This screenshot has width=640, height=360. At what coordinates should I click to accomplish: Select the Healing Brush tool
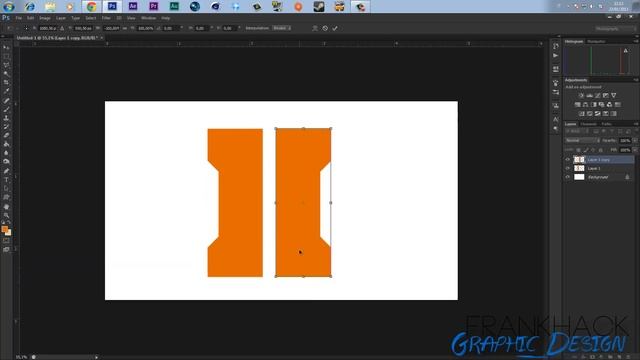coord(6,100)
